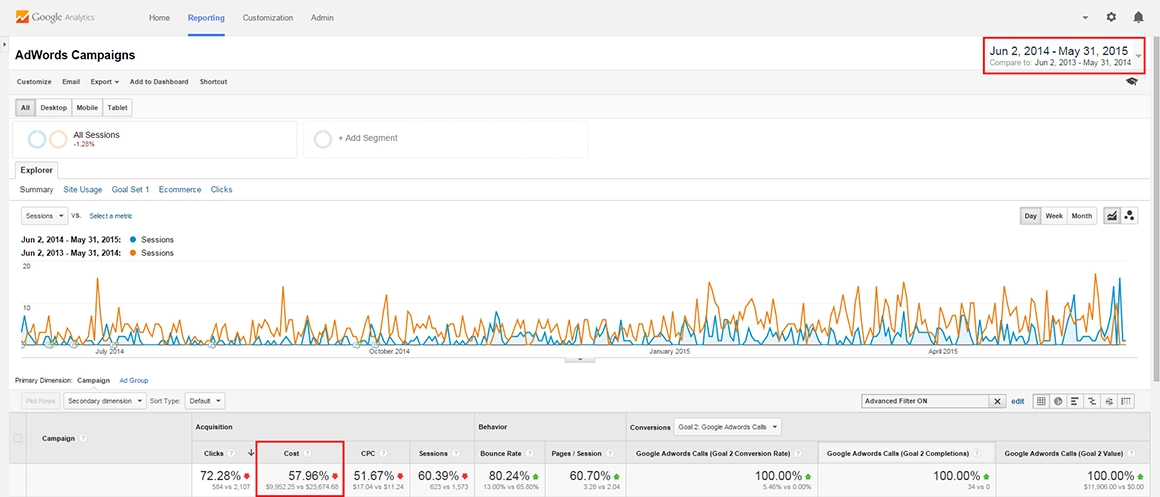Open the graduation cap help icon
The width and height of the screenshot is (1160, 497).
coord(1132,82)
